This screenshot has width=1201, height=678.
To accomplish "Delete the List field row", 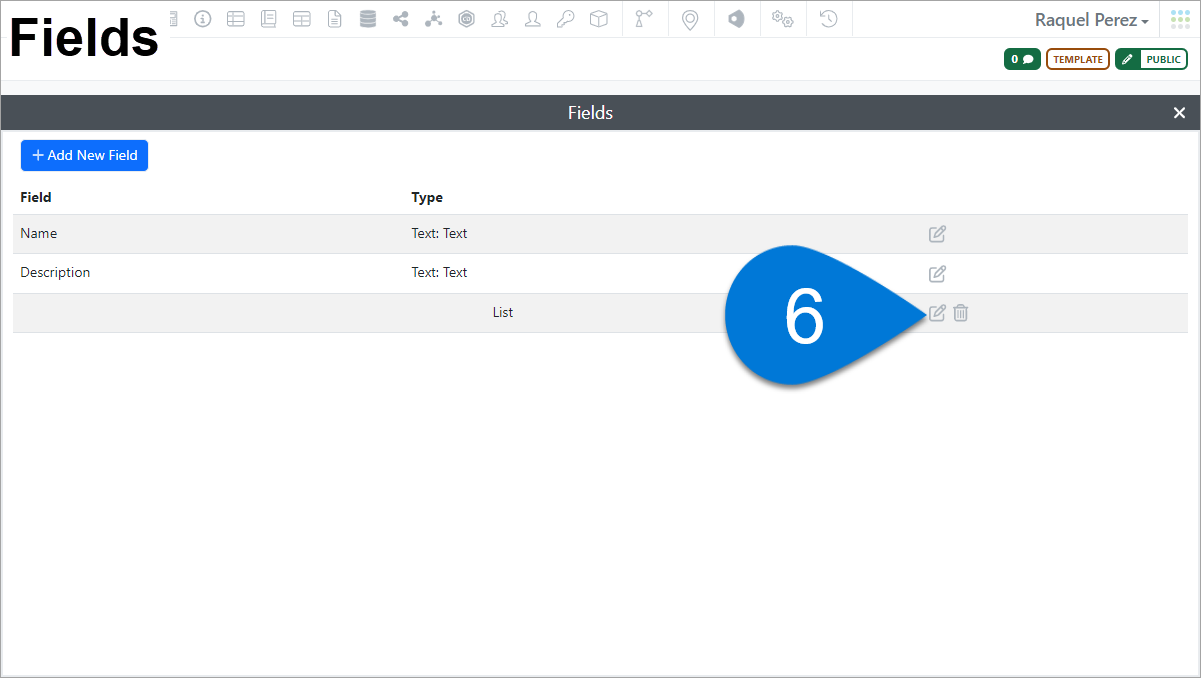I will [x=960, y=313].
